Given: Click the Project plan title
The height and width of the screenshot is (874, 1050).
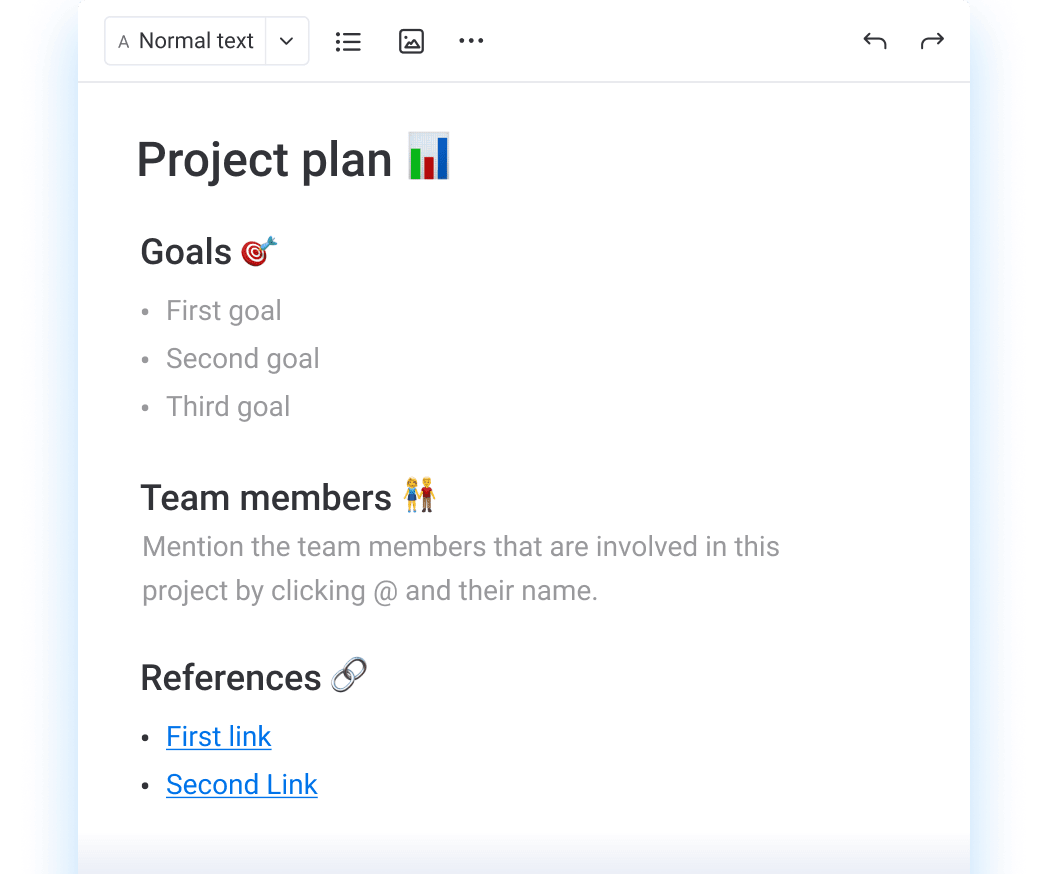Looking at the screenshot, I should [x=264, y=160].
